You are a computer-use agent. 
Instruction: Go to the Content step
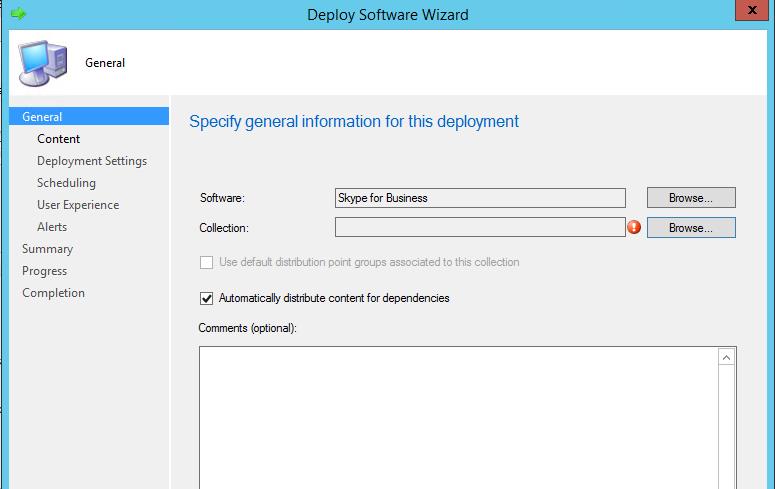[x=59, y=139]
